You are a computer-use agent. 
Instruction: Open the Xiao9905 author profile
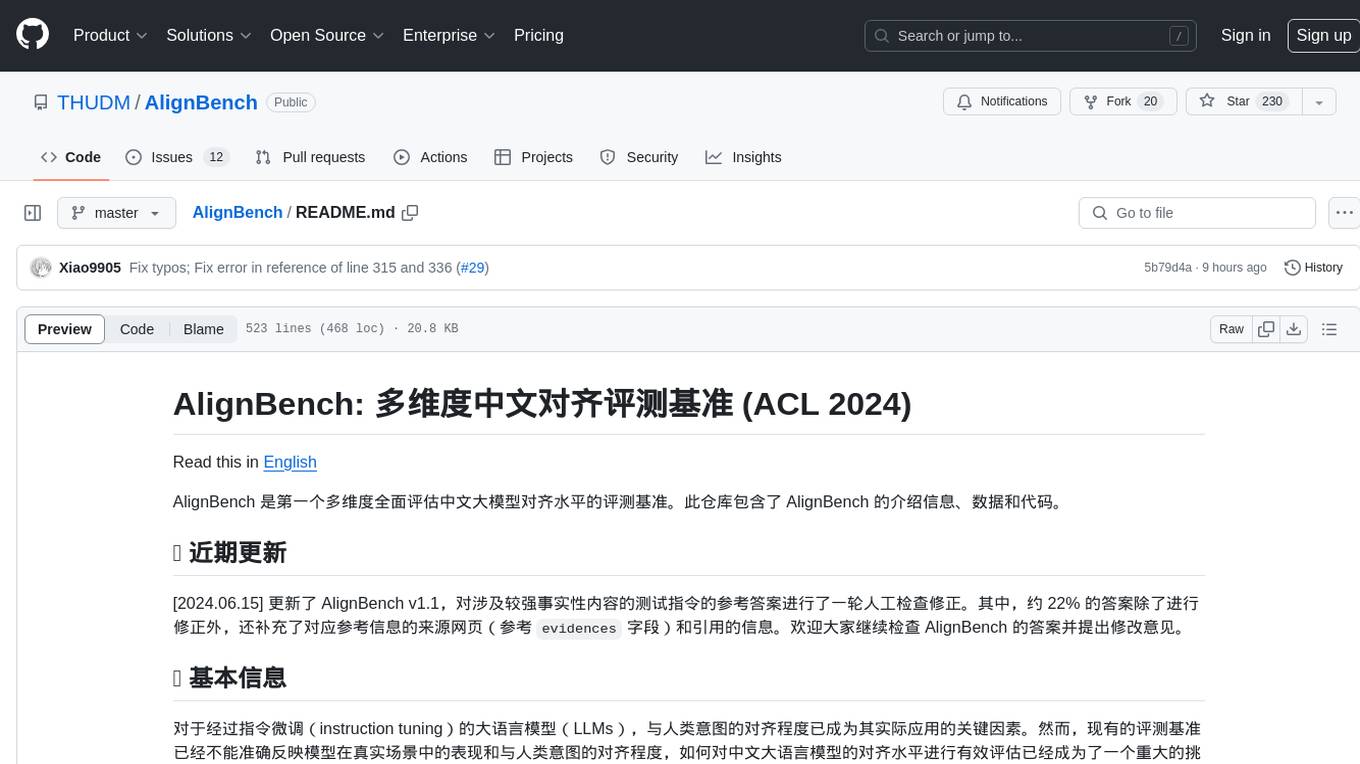tap(90, 267)
